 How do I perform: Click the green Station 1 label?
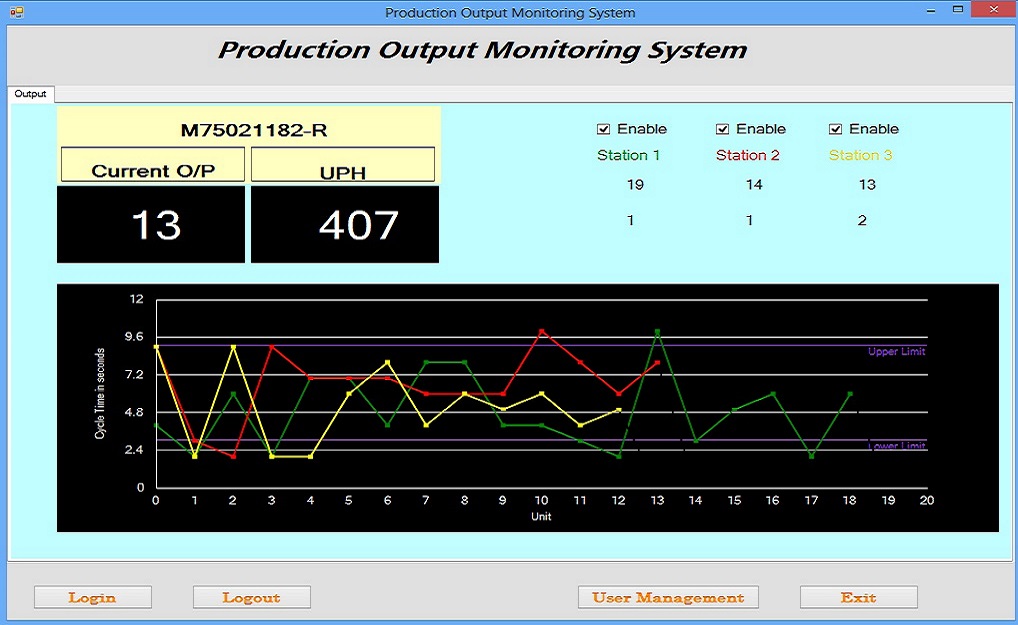click(x=628, y=155)
